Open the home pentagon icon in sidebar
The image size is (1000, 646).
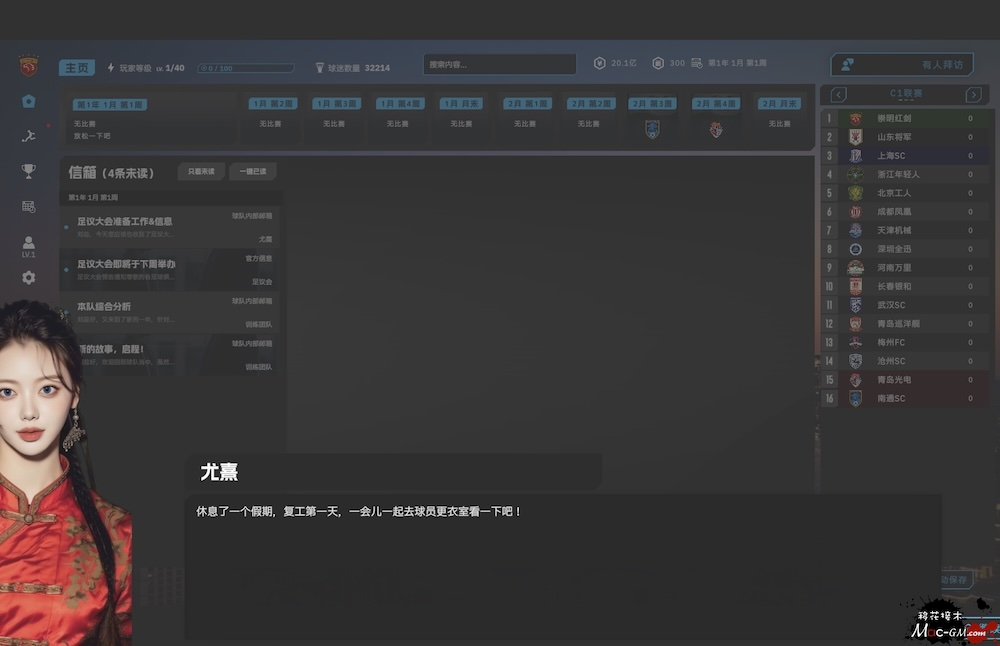pyautogui.click(x=28, y=101)
